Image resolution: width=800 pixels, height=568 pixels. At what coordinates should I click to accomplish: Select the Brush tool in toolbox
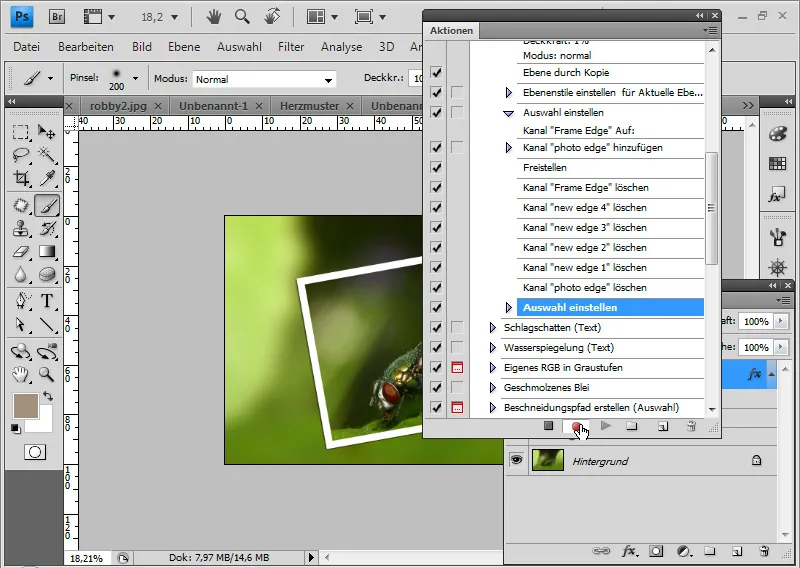(x=47, y=205)
